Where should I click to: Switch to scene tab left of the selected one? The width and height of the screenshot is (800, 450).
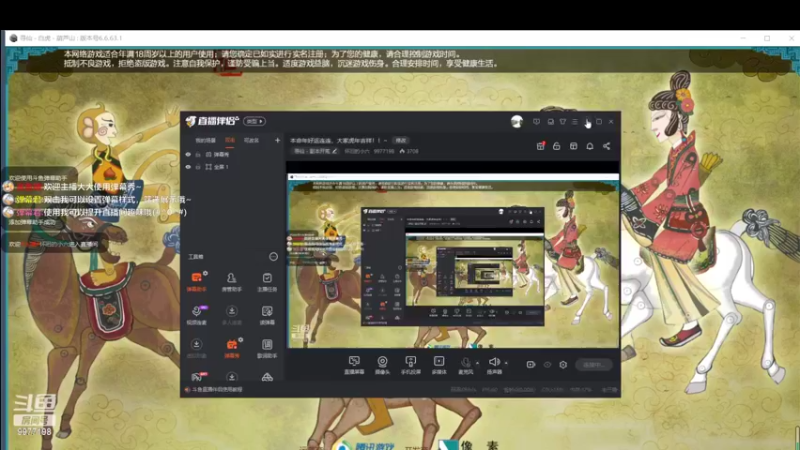tap(206, 140)
